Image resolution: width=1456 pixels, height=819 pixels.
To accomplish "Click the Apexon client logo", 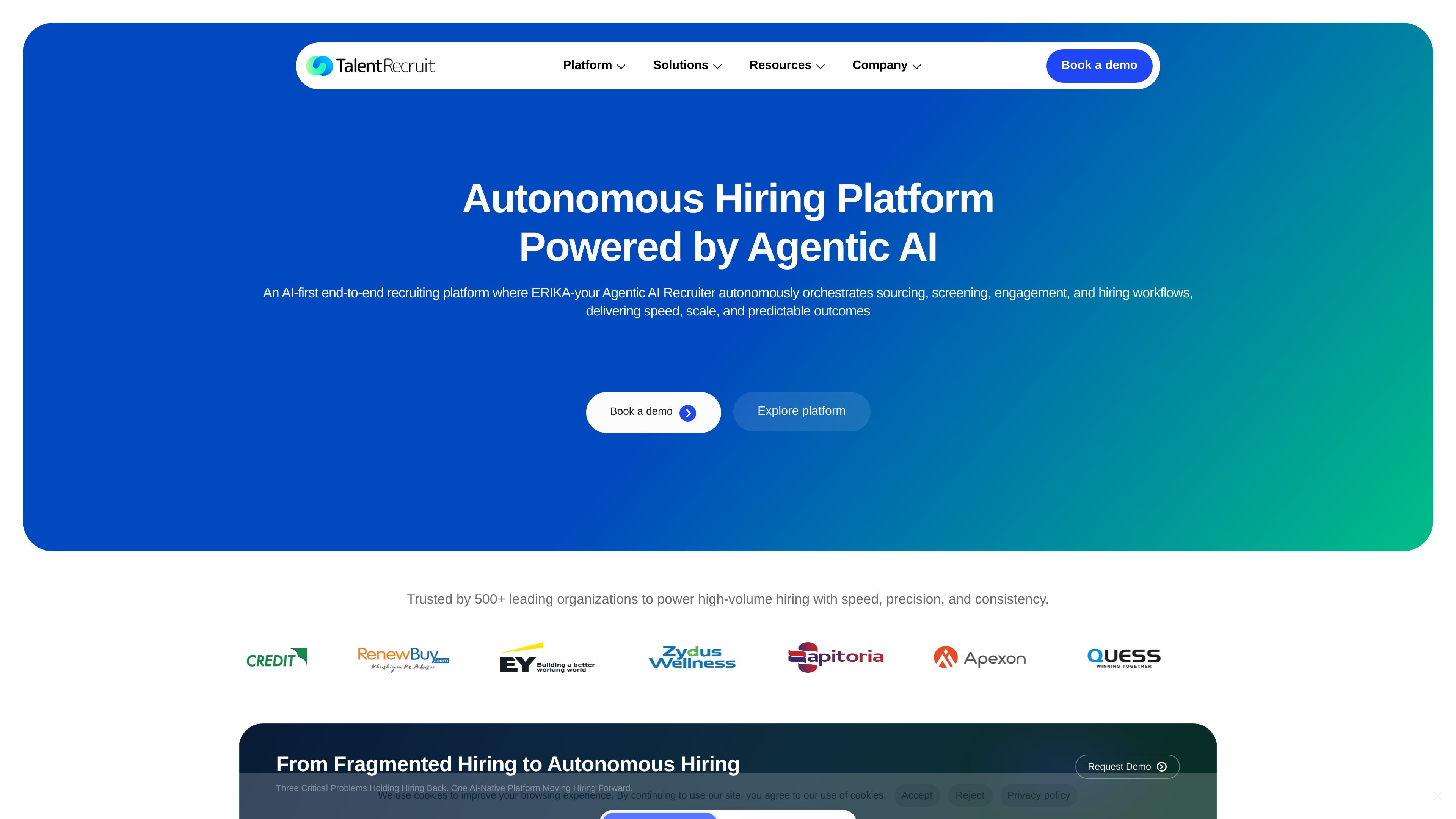I will [979, 657].
